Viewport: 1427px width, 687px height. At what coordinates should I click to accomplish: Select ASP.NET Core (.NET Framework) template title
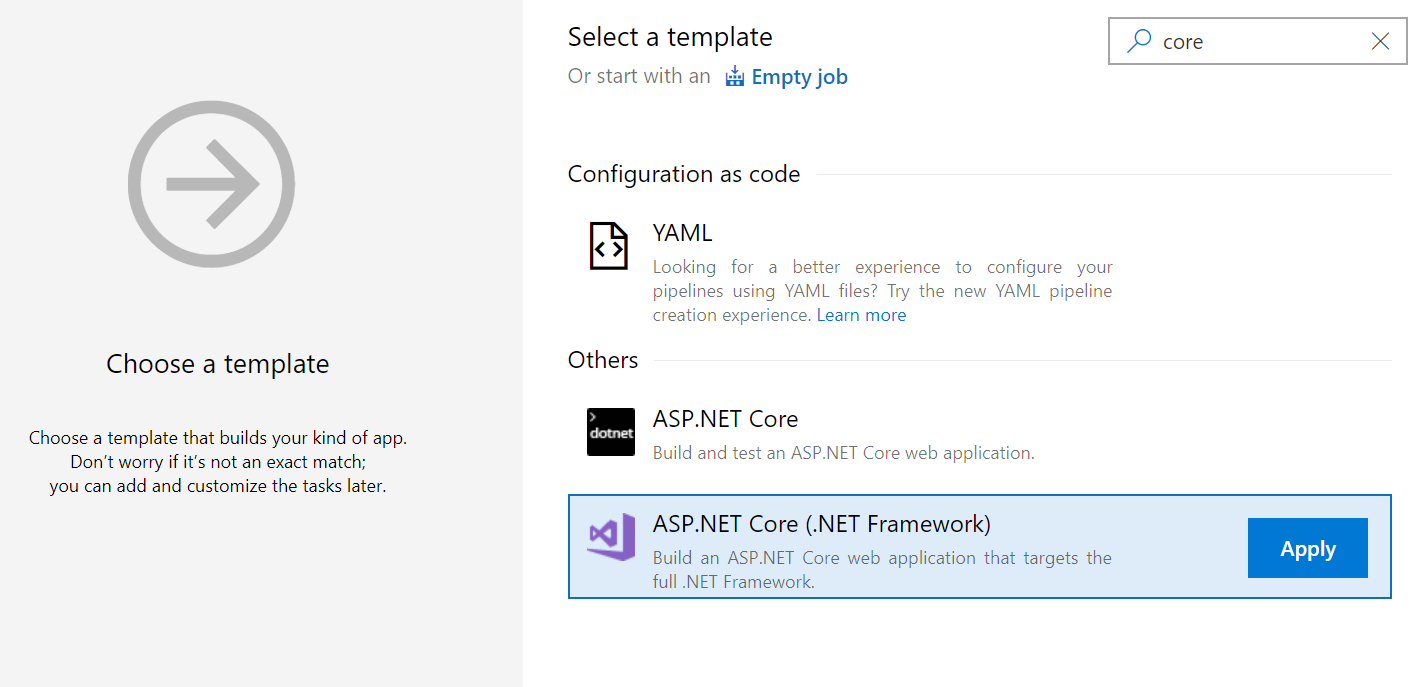[821, 524]
